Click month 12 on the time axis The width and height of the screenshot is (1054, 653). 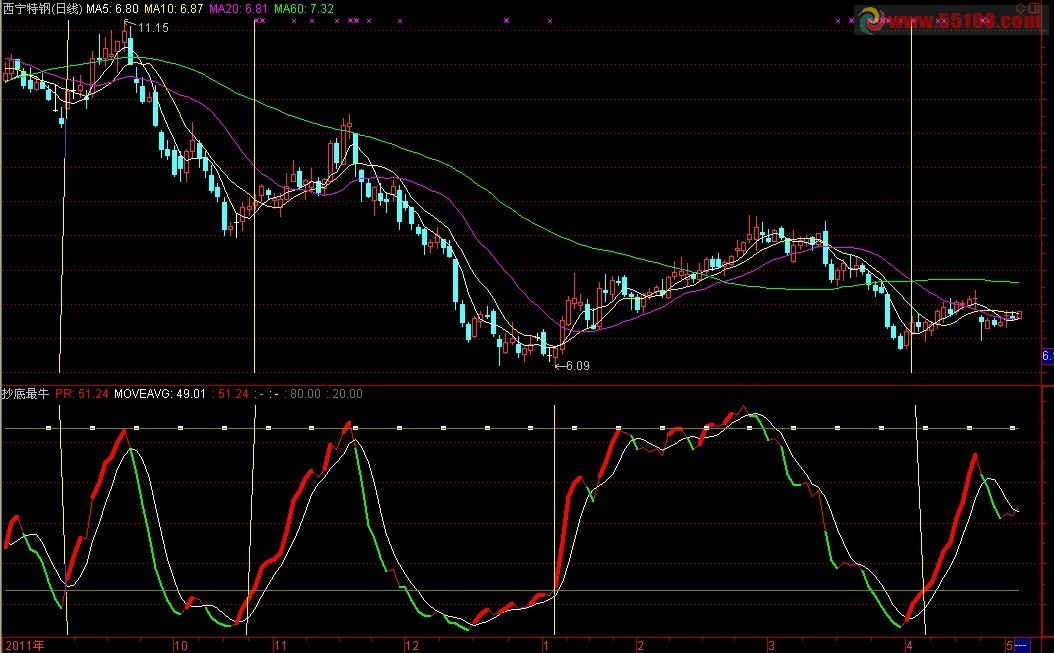pyautogui.click(x=411, y=645)
